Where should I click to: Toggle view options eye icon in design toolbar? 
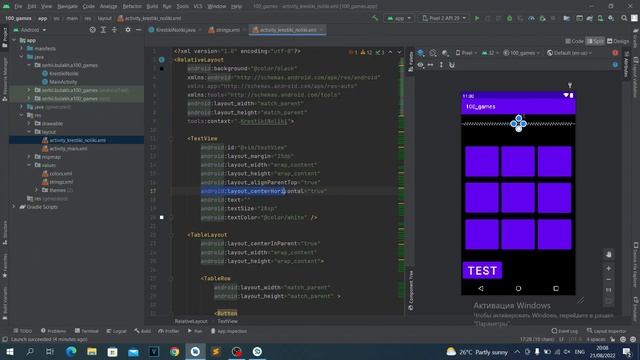click(420, 64)
